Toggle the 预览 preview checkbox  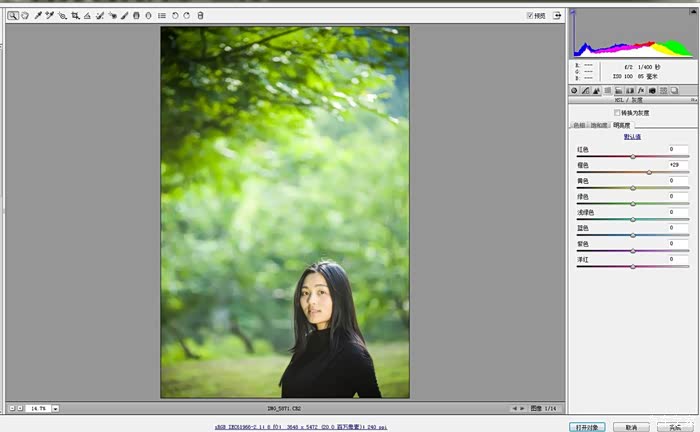click(x=530, y=15)
